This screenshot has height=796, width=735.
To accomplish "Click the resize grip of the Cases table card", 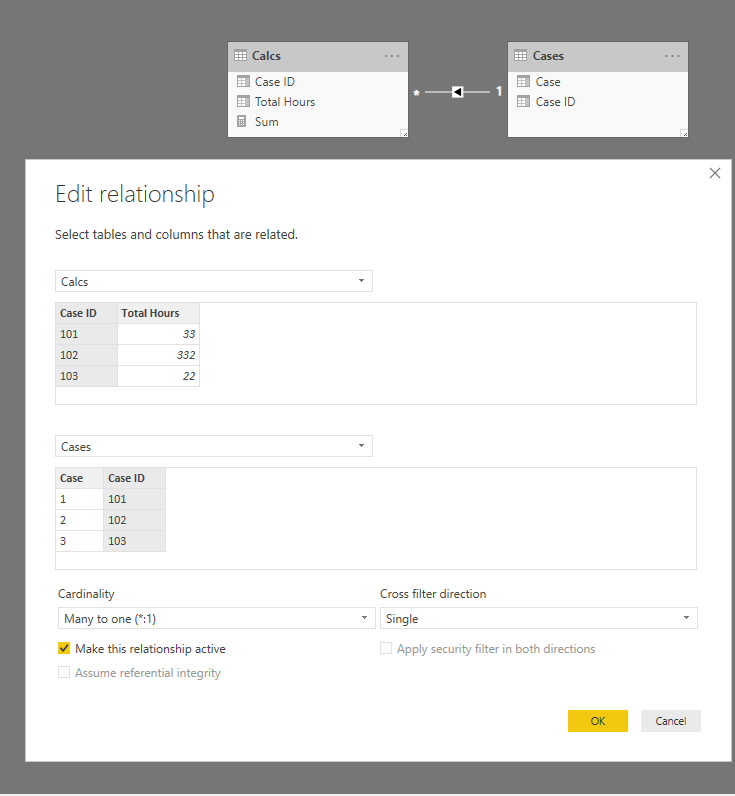I will coord(684,134).
